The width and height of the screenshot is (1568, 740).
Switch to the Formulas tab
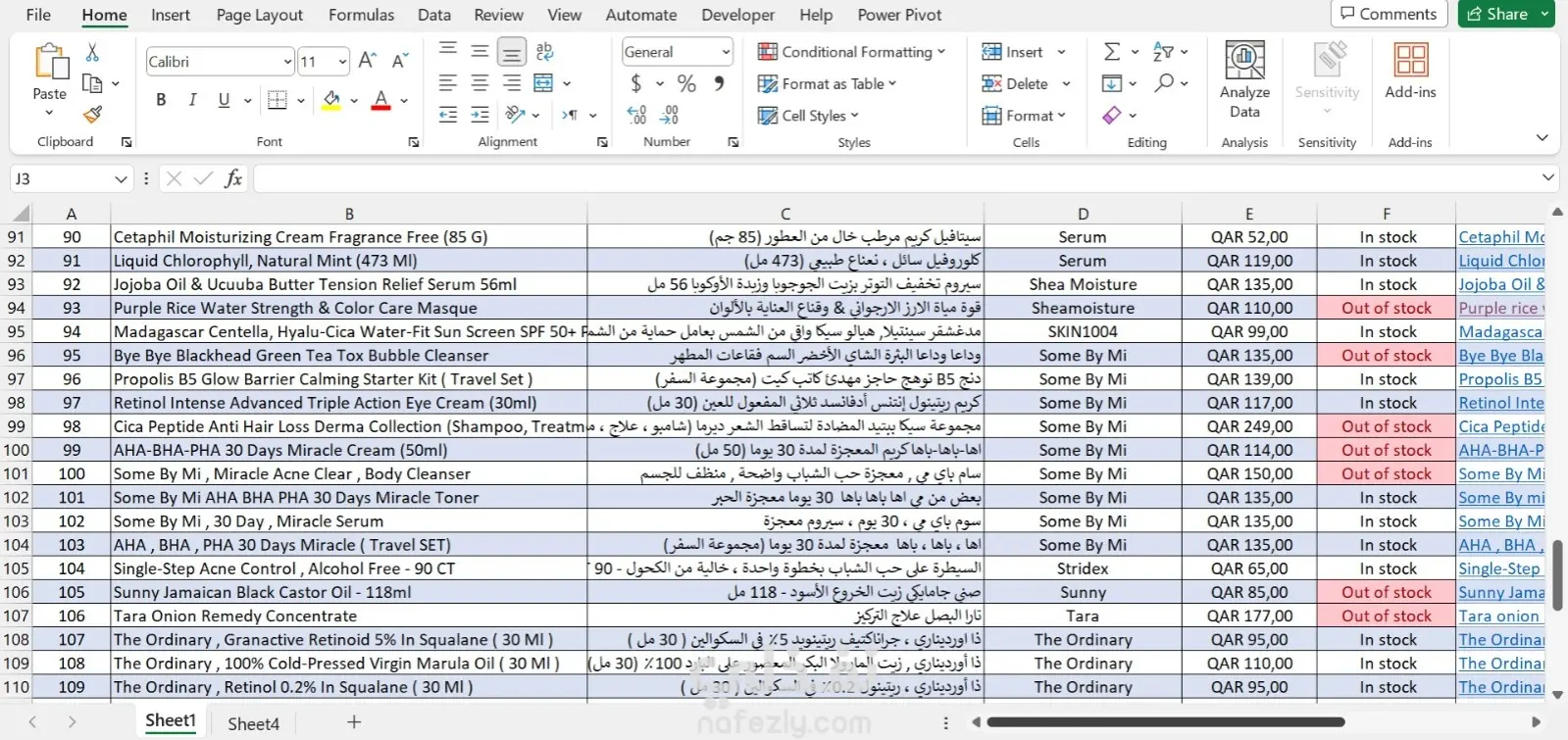click(362, 15)
